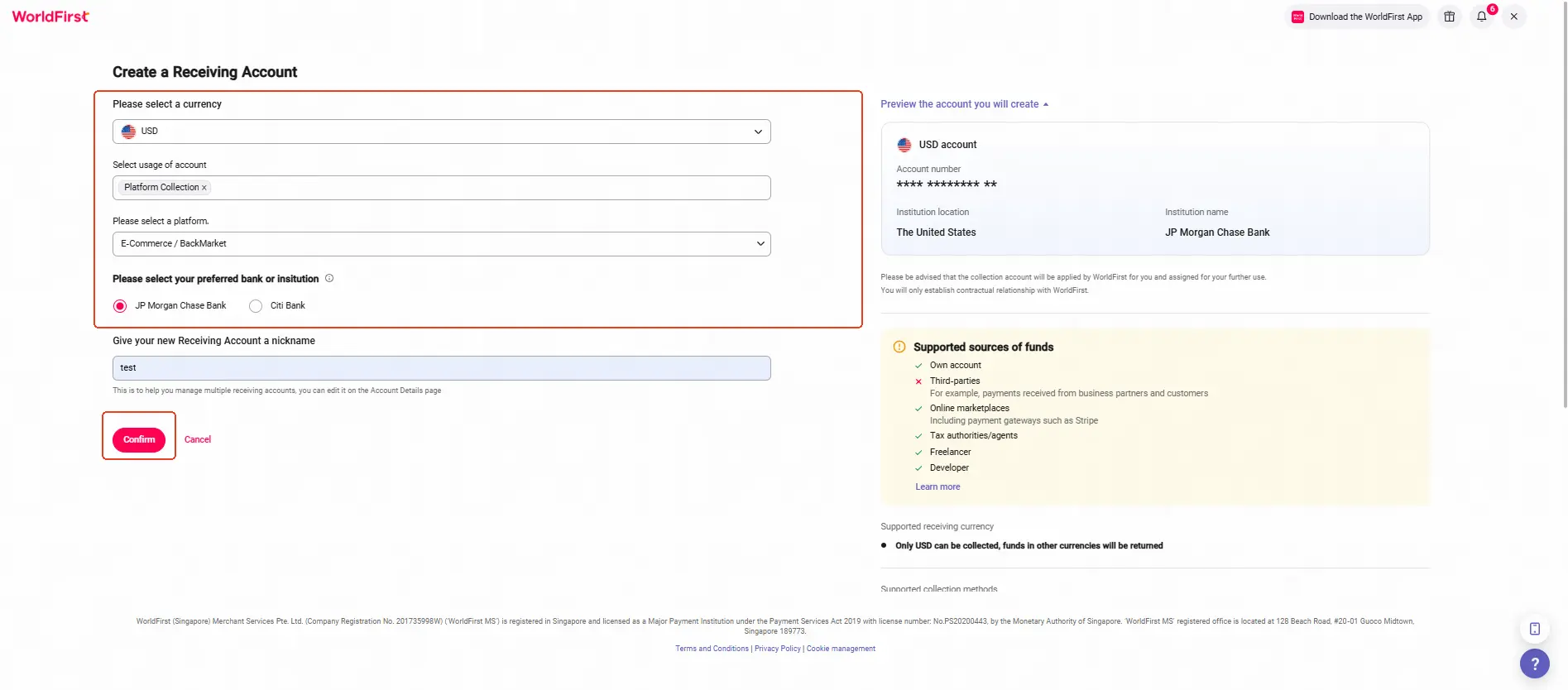Open notifications bell icon
Image resolution: width=1568 pixels, height=690 pixels.
pos(1482,17)
